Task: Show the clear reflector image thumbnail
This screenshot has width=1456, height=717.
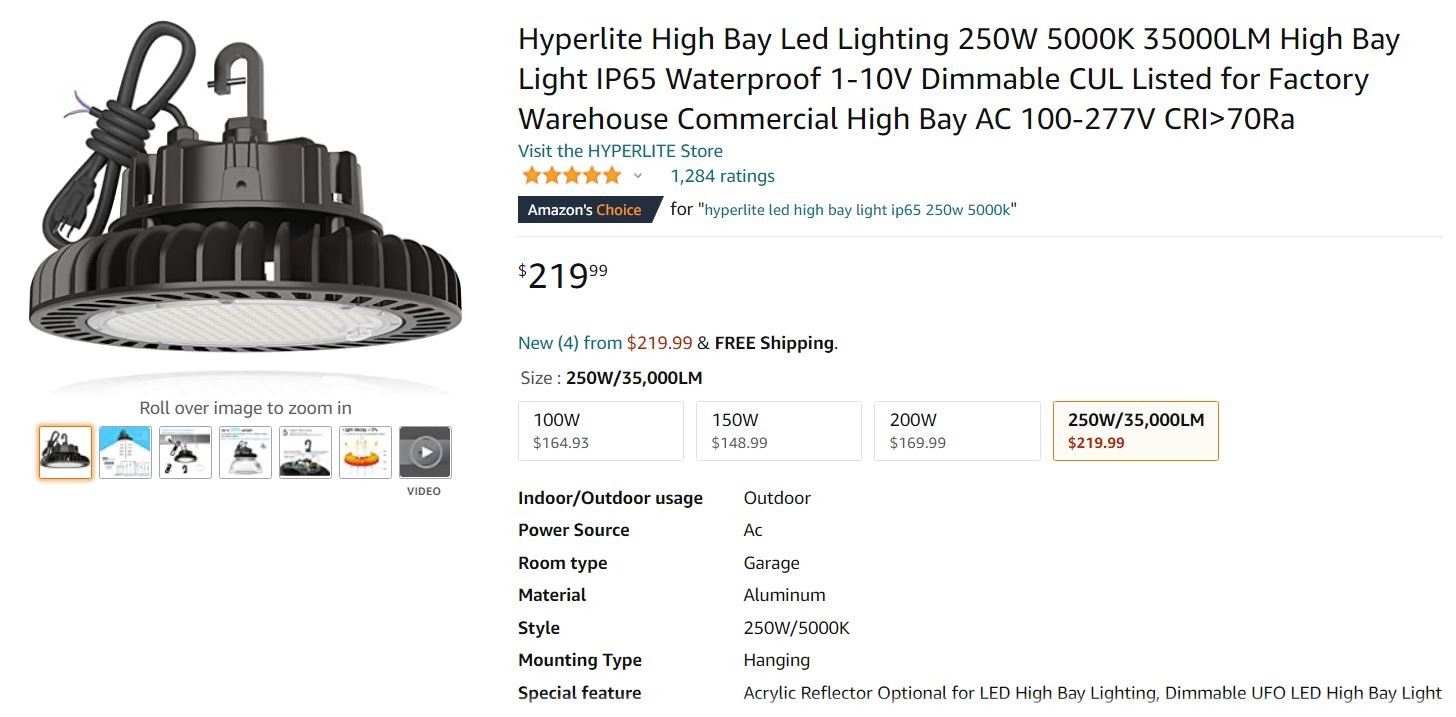Action: click(x=245, y=452)
